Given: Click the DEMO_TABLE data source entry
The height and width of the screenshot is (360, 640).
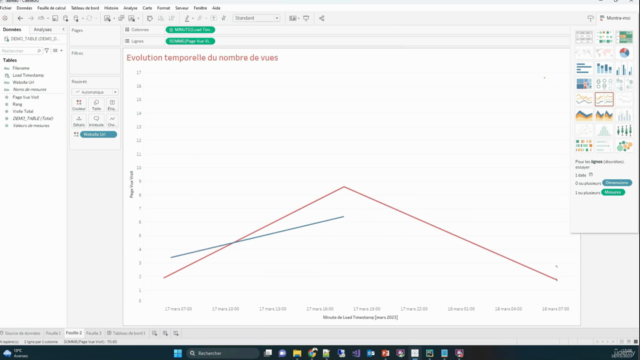Looking at the screenshot, I should pos(32,39).
